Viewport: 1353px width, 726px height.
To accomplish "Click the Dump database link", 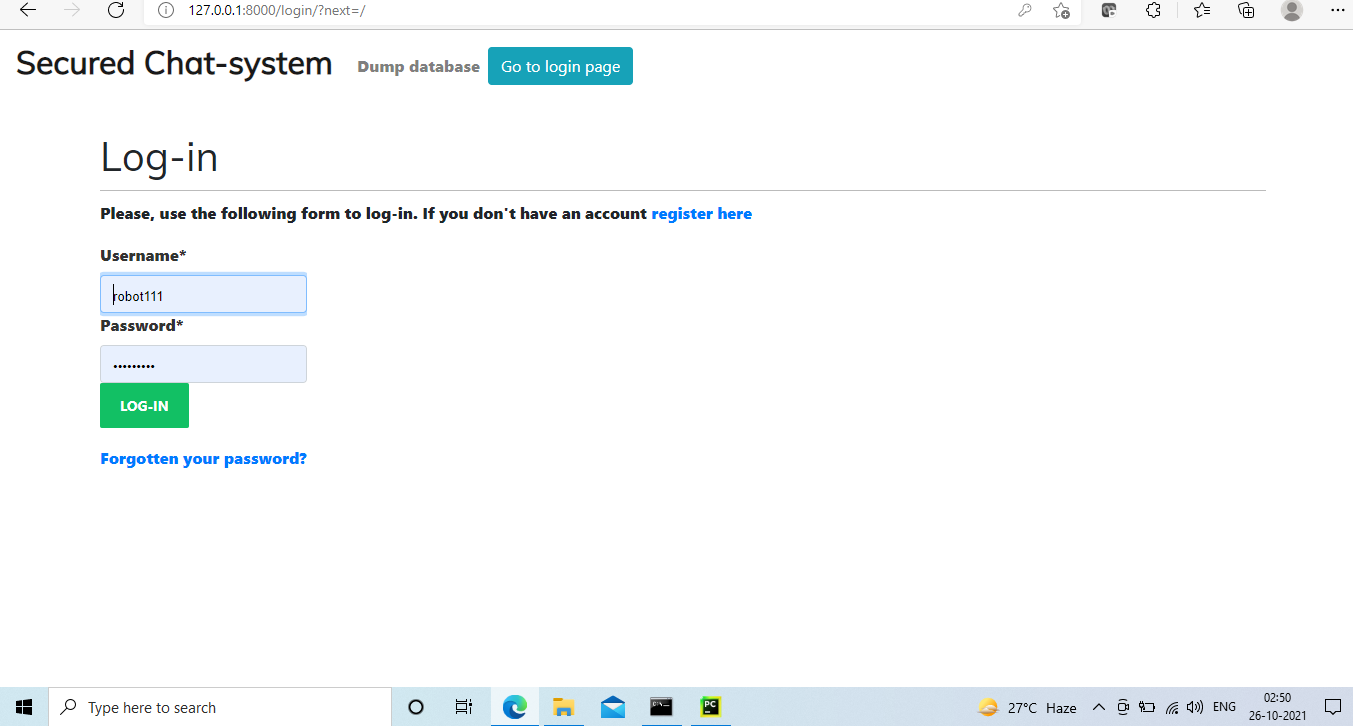I will pyautogui.click(x=418, y=67).
